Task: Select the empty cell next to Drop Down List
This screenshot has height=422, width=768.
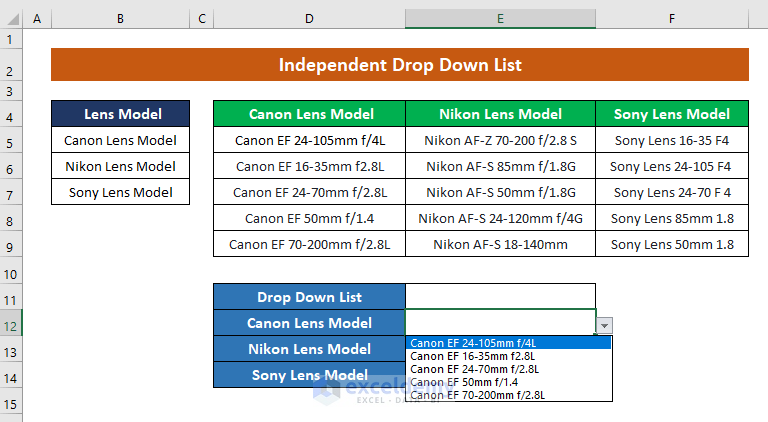Action: point(500,297)
